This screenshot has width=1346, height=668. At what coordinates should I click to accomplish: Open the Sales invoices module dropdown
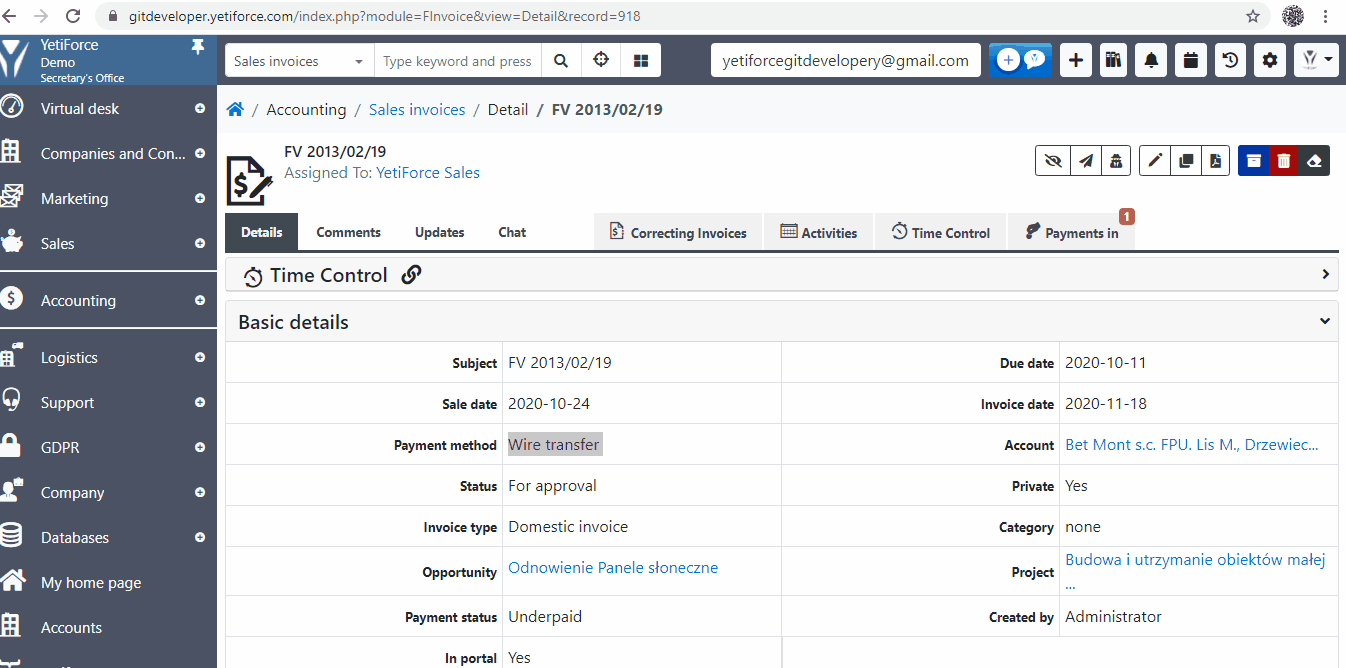point(299,61)
